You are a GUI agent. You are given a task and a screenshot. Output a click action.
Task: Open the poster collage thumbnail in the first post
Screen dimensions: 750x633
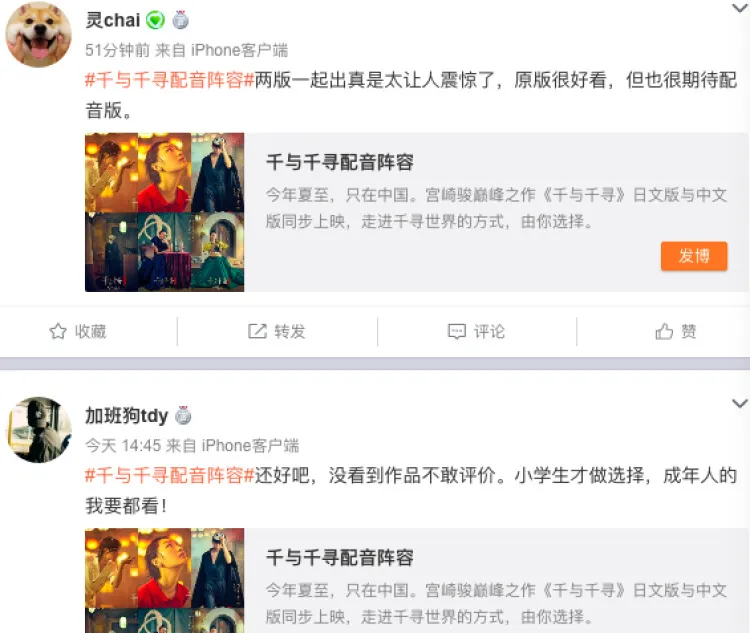pyautogui.click(x=165, y=212)
